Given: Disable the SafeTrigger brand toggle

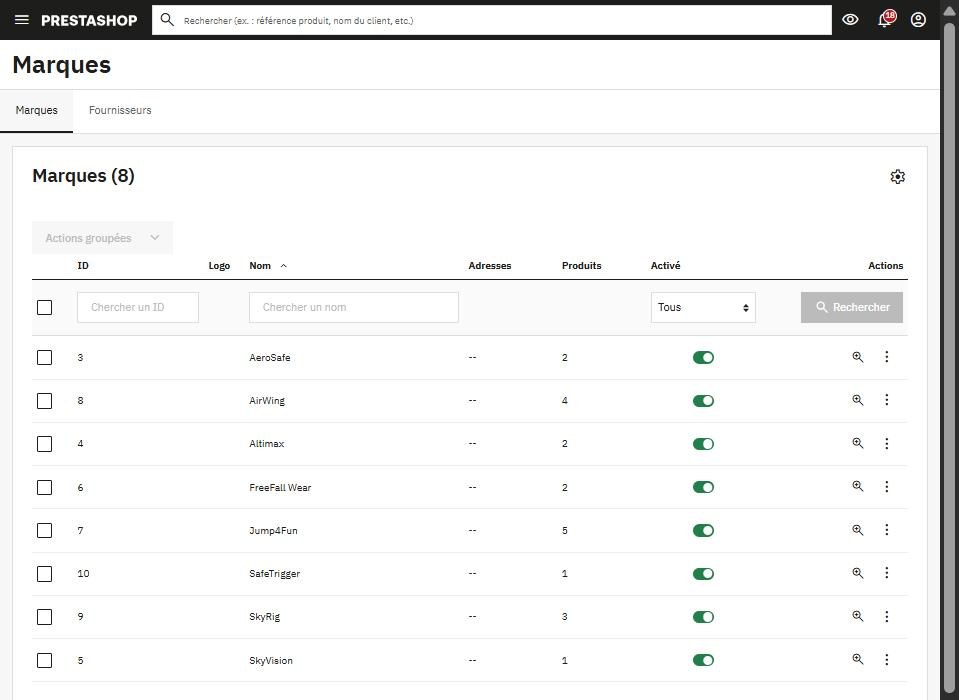Looking at the screenshot, I should 703,574.
